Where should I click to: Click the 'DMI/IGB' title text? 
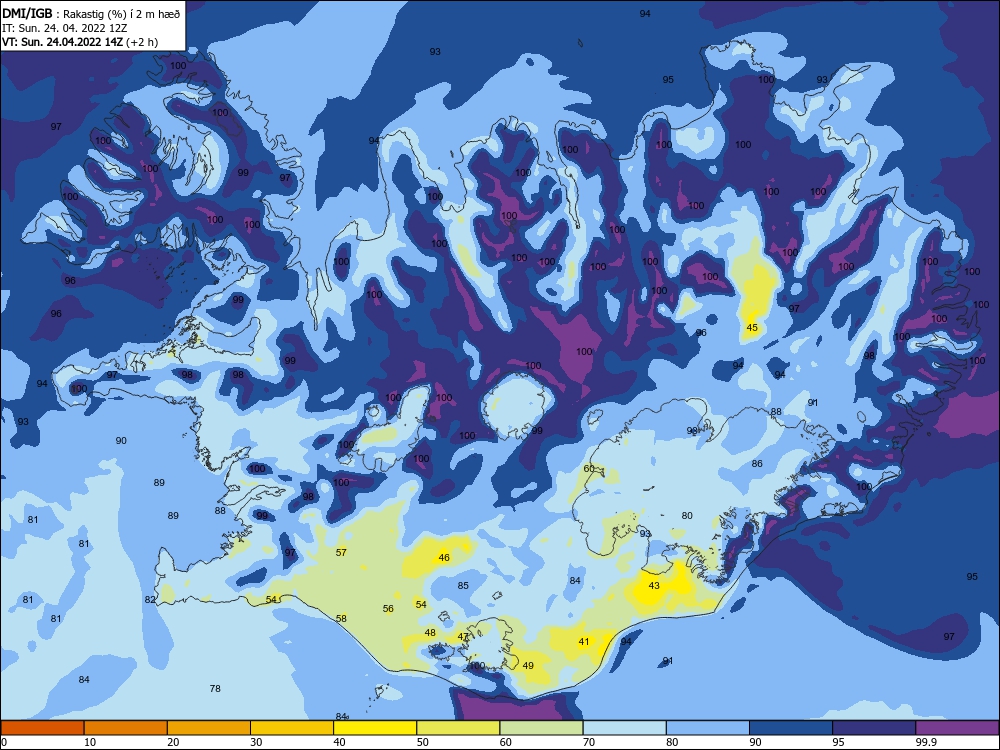27,13
